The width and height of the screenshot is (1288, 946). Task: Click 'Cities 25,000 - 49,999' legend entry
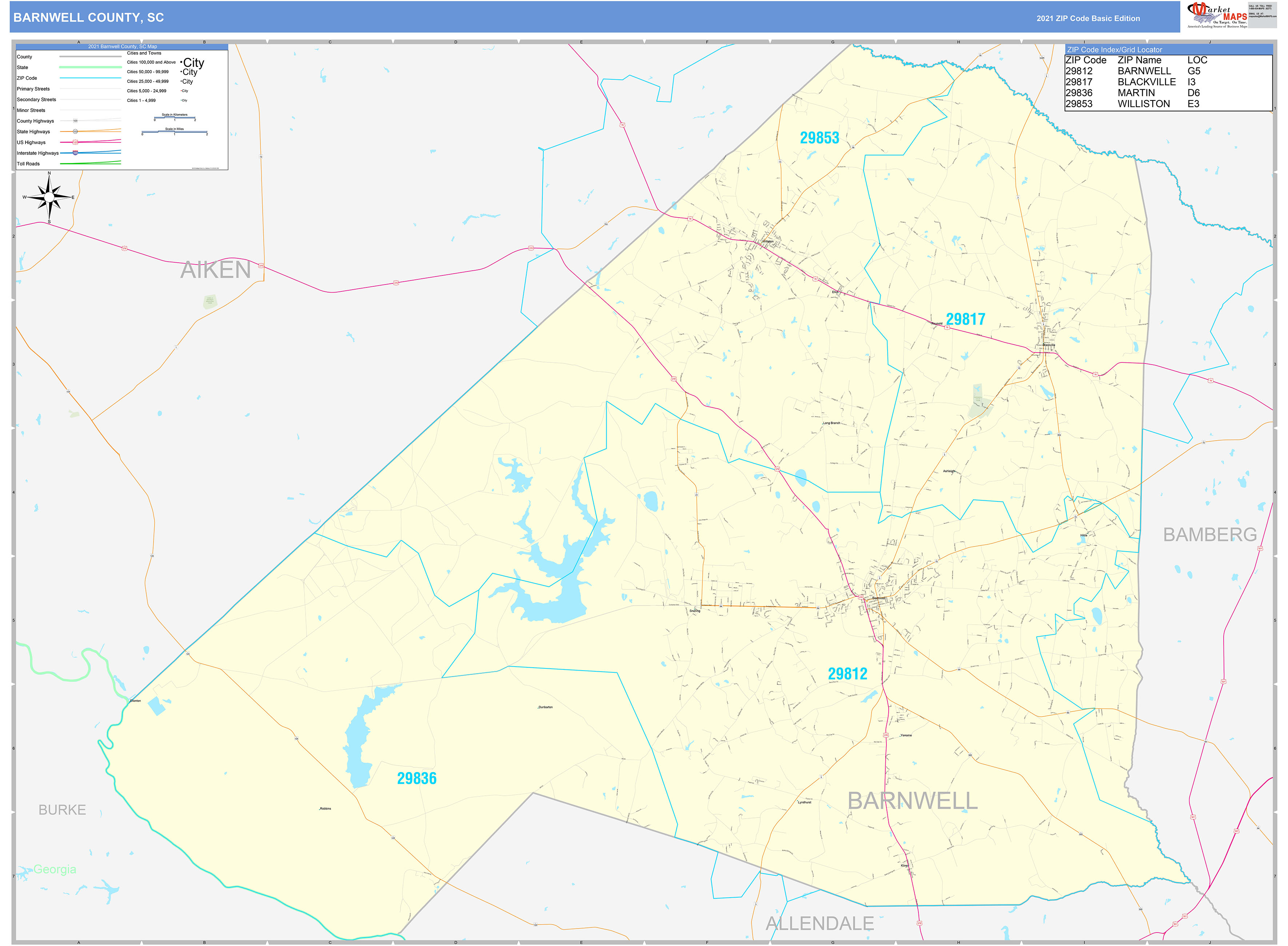pos(148,81)
